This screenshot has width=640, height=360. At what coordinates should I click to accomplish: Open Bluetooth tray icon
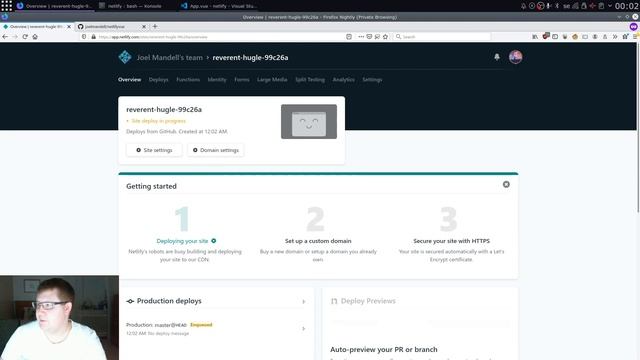pyautogui.click(x=557, y=6)
